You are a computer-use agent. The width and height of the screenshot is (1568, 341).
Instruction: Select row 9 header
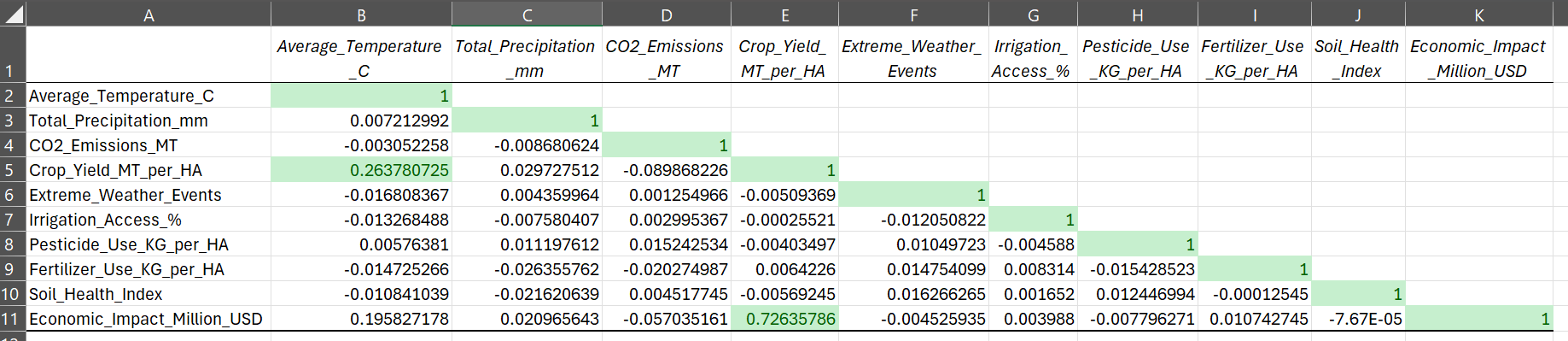click(13, 269)
